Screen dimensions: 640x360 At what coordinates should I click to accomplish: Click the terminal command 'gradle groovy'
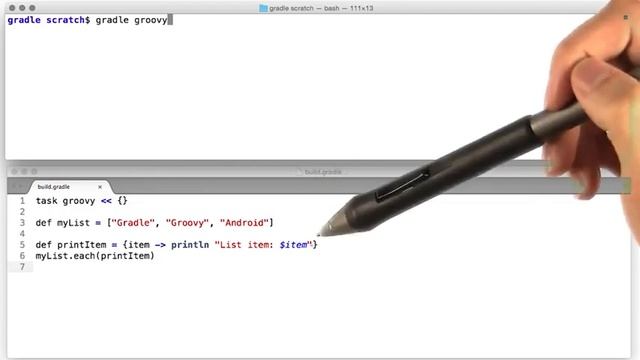coord(131,20)
